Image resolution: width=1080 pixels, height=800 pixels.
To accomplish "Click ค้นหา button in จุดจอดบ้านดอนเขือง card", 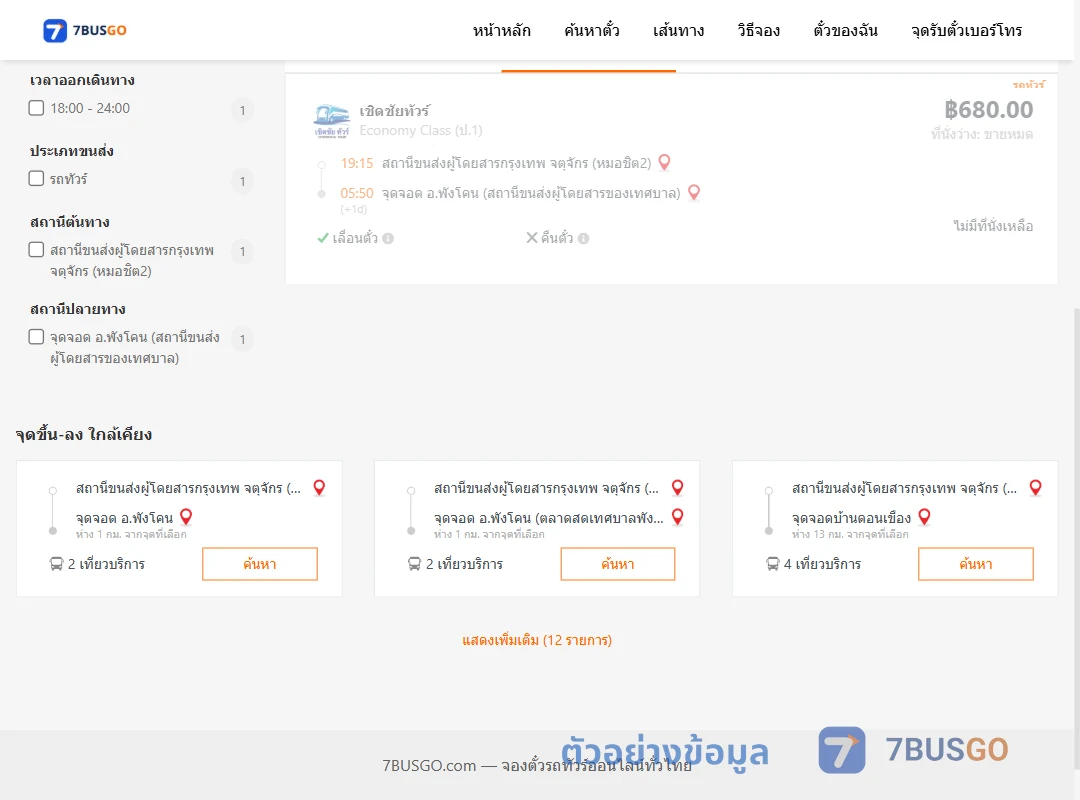I will click(x=976, y=564).
